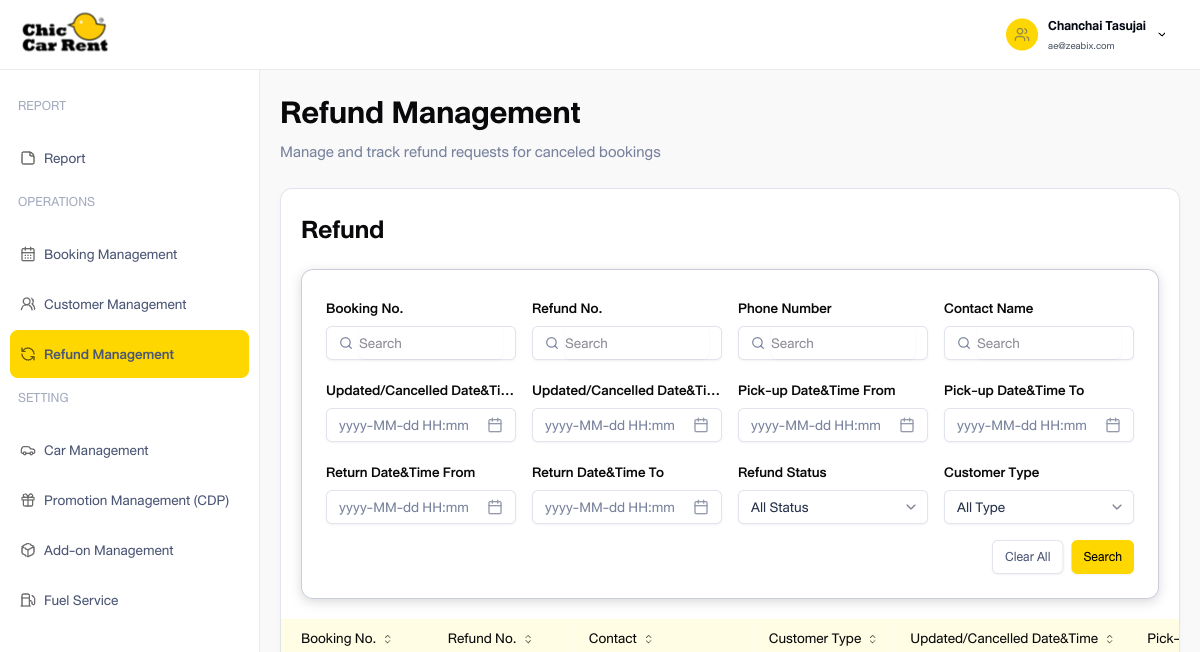Click magnifier icon in Contact Name field
The height and width of the screenshot is (652, 1200).
[964, 343]
